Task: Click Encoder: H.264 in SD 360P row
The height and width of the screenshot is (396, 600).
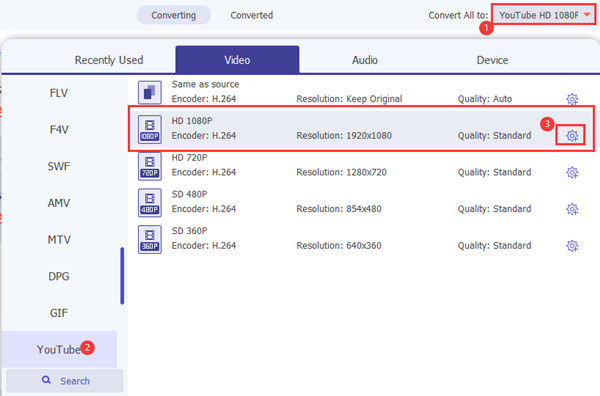Action: [204, 246]
